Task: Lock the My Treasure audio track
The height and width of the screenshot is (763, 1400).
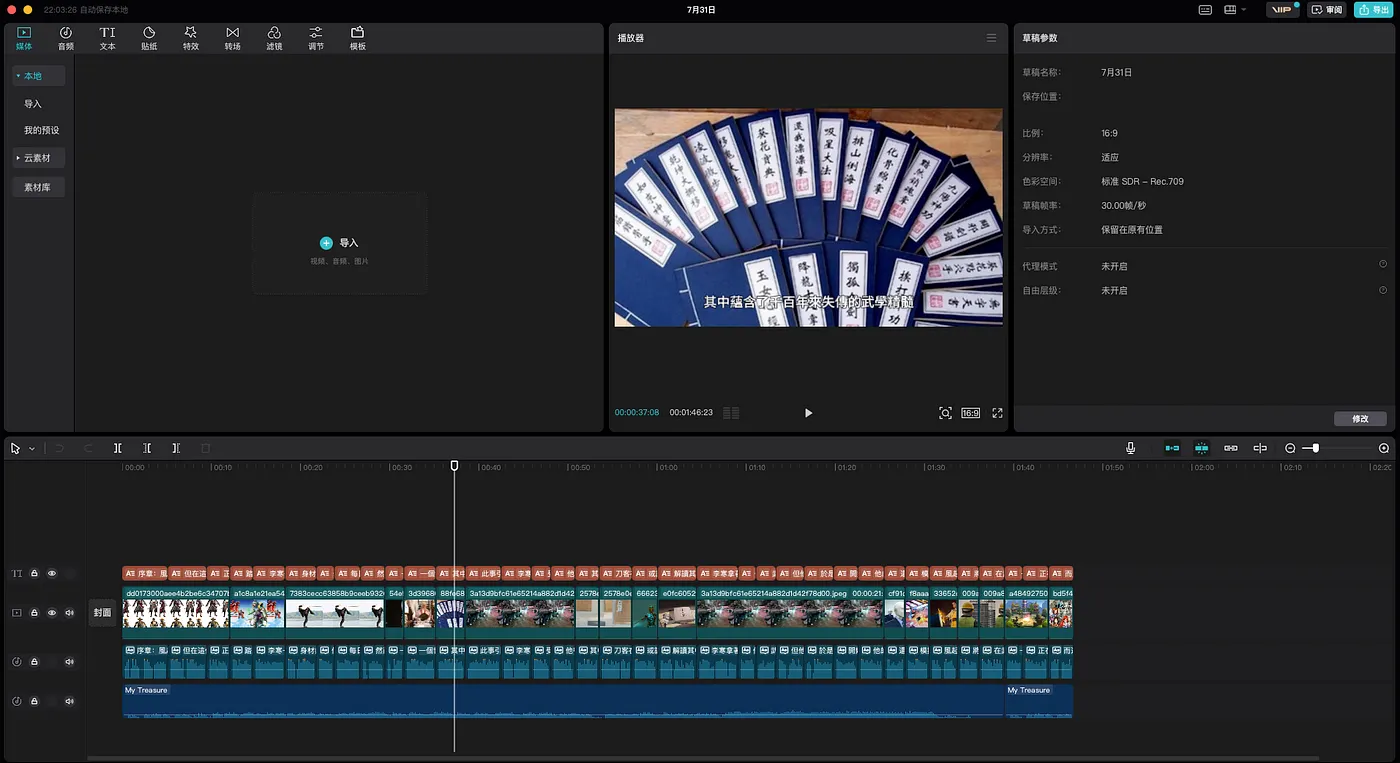Action: coord(34,701)
